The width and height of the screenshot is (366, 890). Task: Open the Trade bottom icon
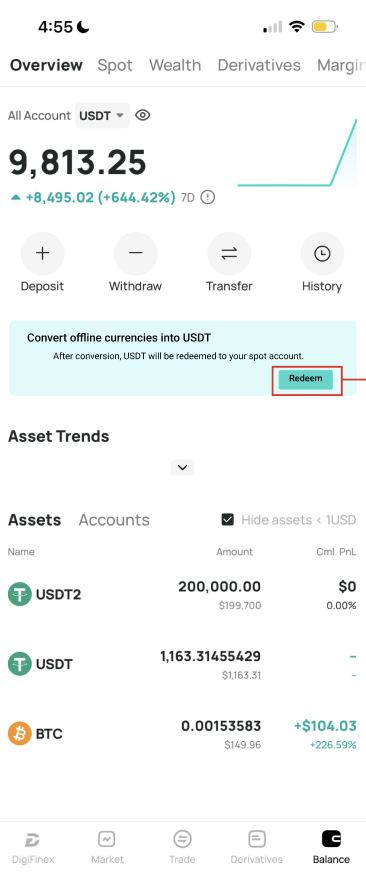182,839
